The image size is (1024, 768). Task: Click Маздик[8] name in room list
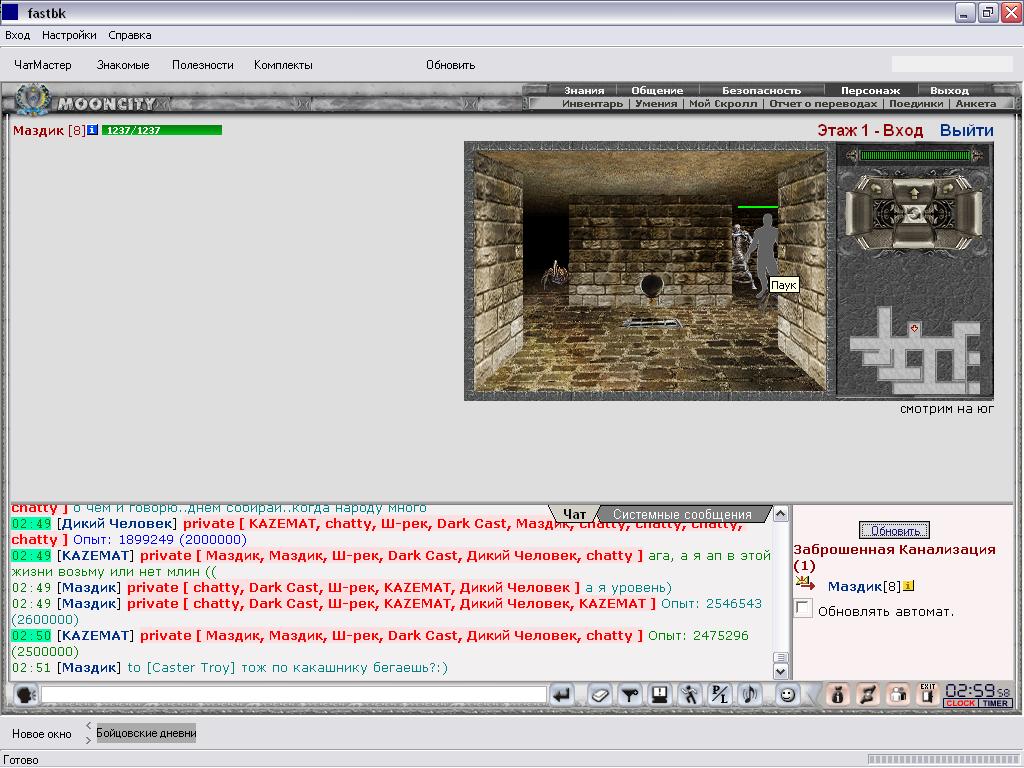click(865, 586)
